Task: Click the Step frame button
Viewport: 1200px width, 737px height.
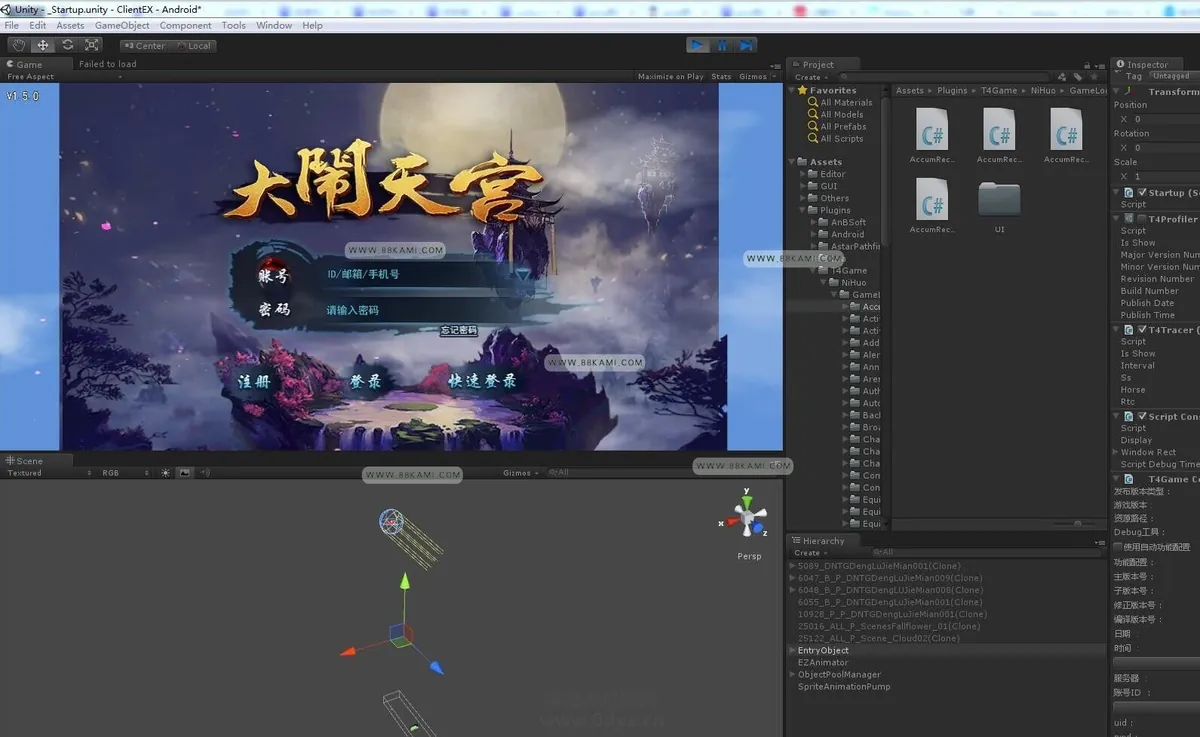Action: 746,45
